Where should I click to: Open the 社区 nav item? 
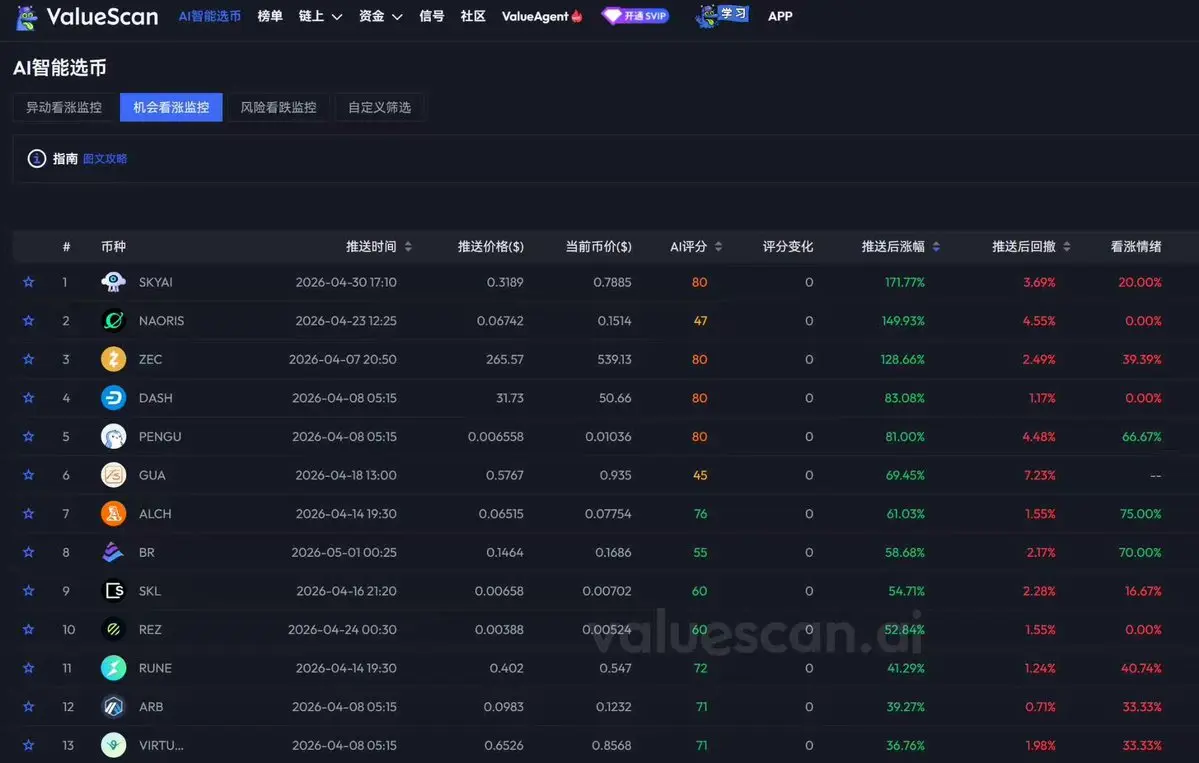pyautogui.click(x=473, y=16)
